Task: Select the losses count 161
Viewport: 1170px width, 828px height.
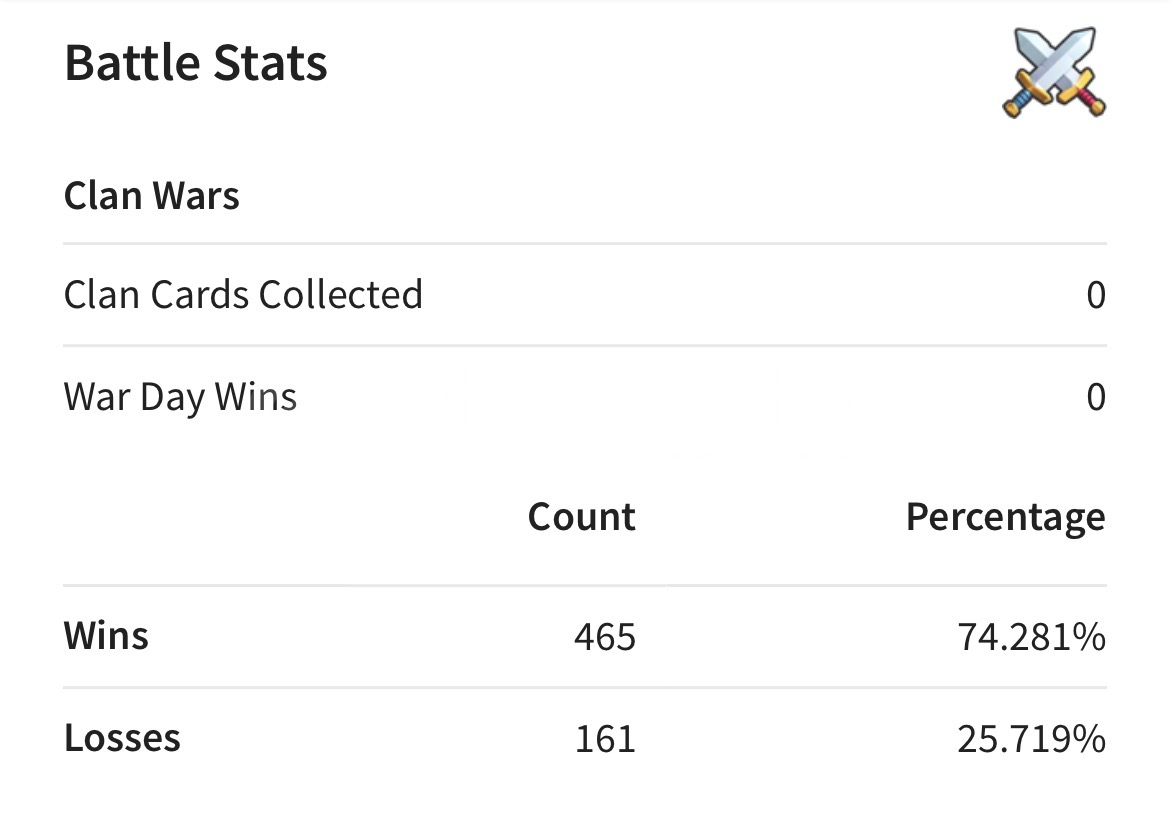Action: [605, 739]
